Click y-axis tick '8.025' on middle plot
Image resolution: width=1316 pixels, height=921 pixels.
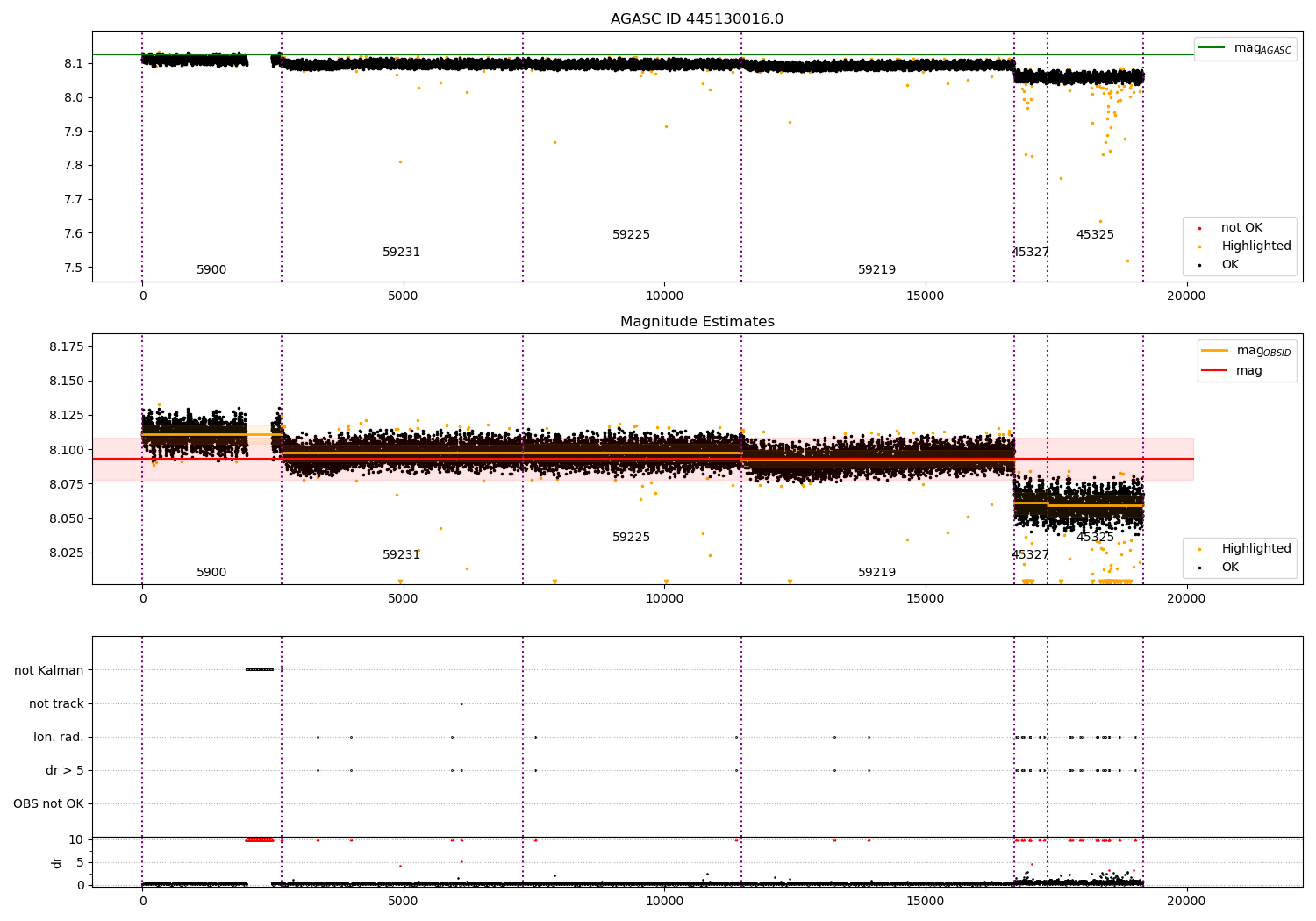(x=67, y=553)
